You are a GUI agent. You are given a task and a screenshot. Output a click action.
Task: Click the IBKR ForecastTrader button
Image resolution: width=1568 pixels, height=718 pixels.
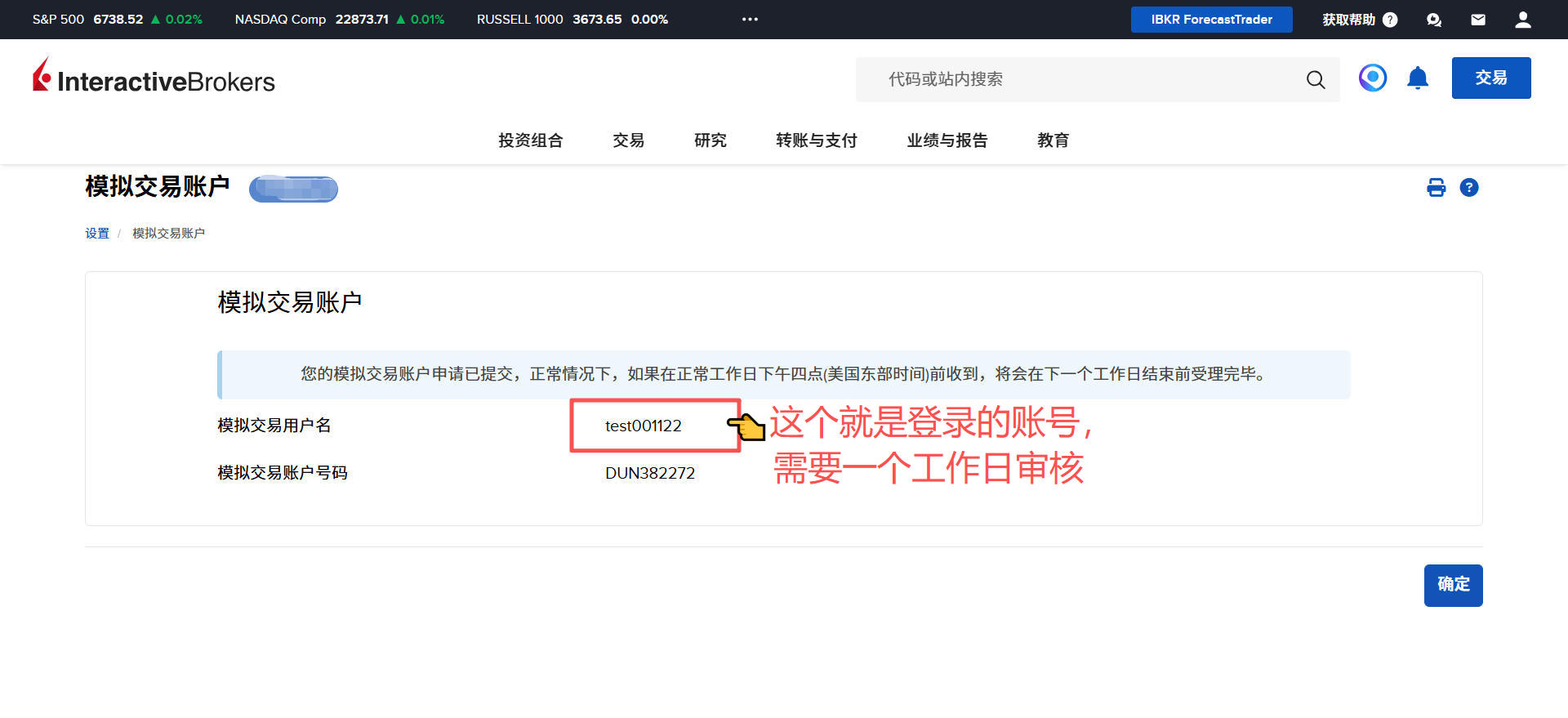pos(1211,20)
